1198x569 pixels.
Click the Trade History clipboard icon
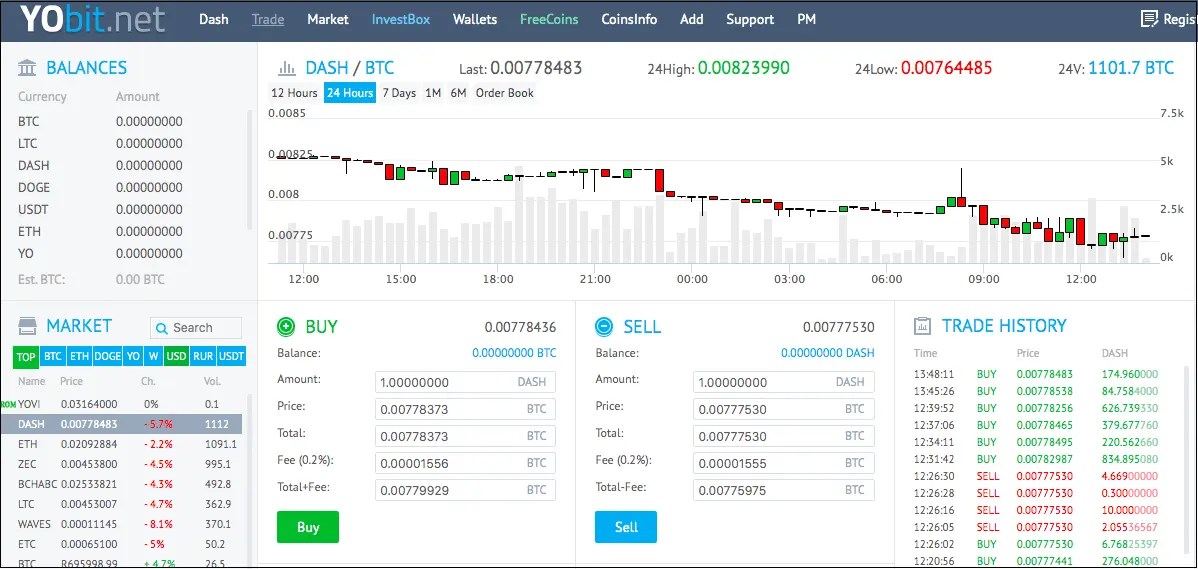pyautogui.click(x=923, y=326)
